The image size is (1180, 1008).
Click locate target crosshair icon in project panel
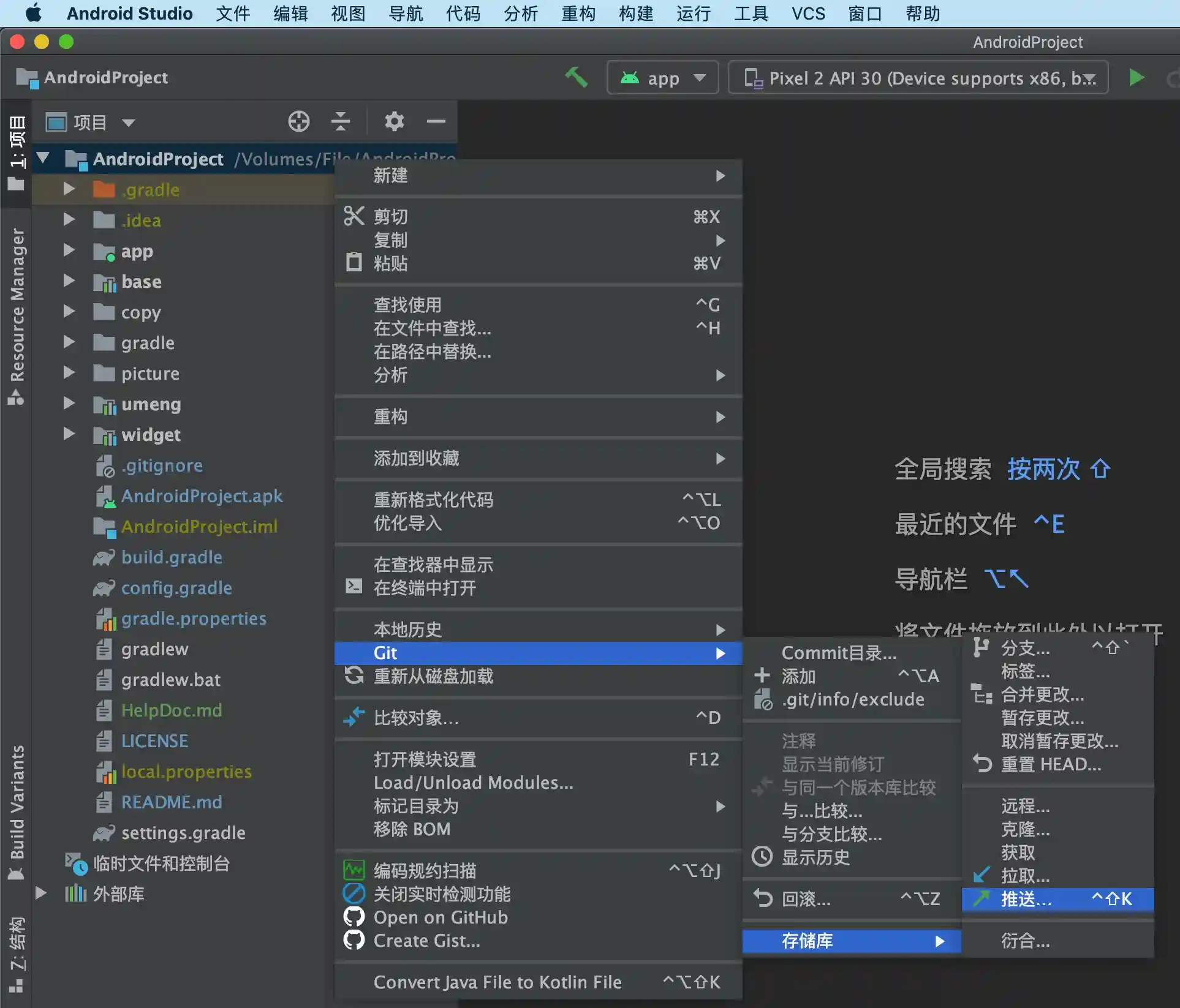pyautogui.click(x=298, y=121)
